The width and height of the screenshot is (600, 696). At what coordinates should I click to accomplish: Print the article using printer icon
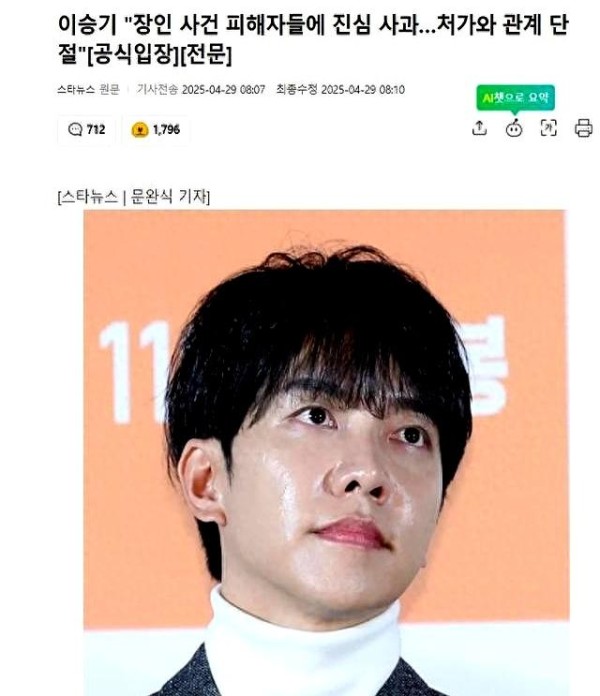[x=583, y=128]
